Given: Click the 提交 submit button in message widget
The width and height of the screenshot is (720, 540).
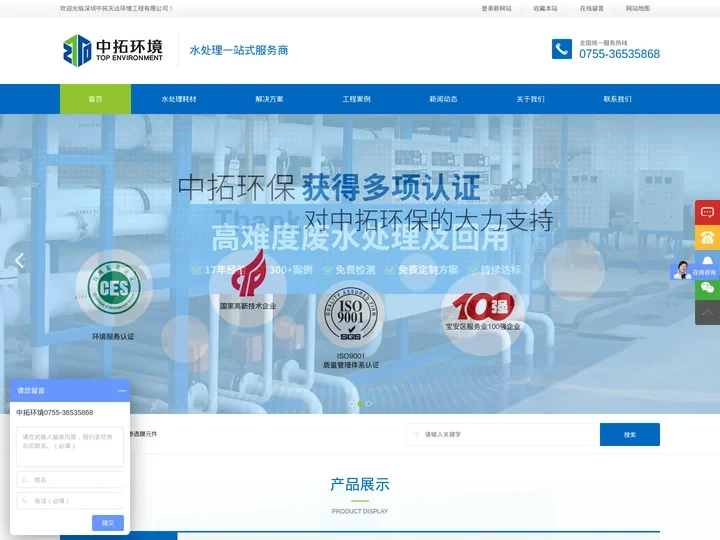Looking at the screenshot, I should point(107,523).
